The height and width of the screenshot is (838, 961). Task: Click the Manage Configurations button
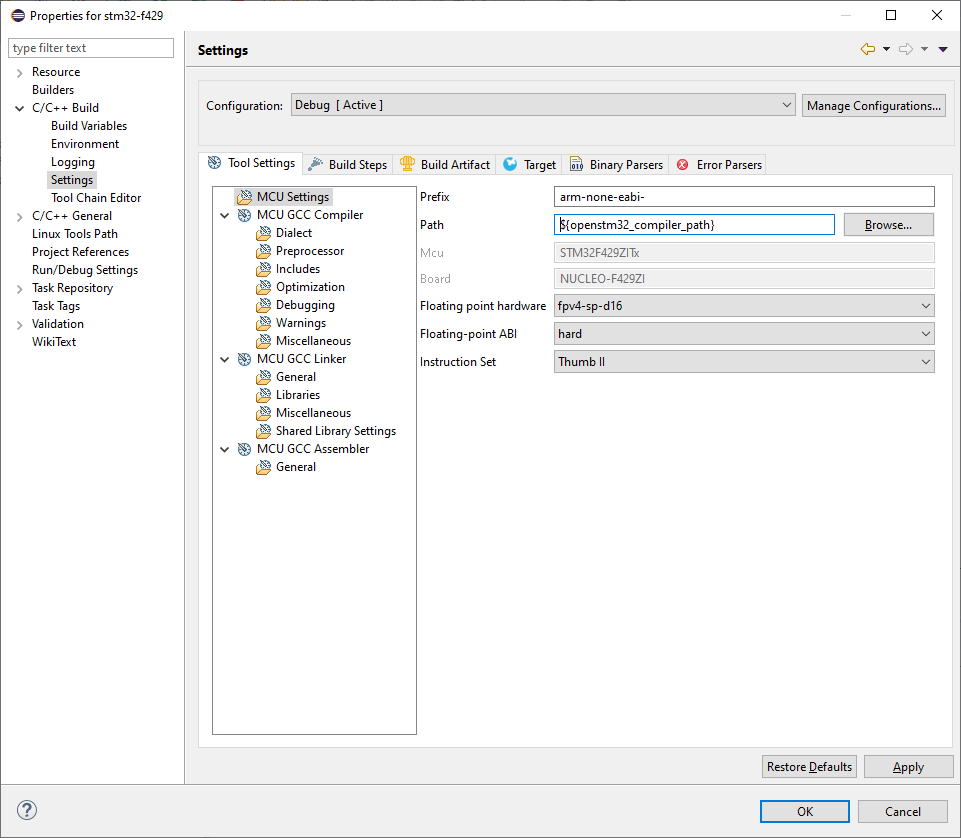click(x=873, y=105)
